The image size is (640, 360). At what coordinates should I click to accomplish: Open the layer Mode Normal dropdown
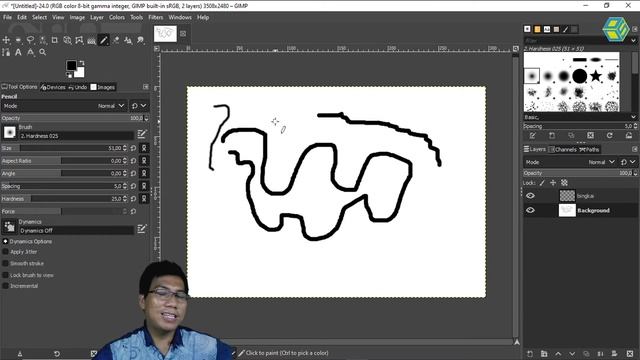570,162
